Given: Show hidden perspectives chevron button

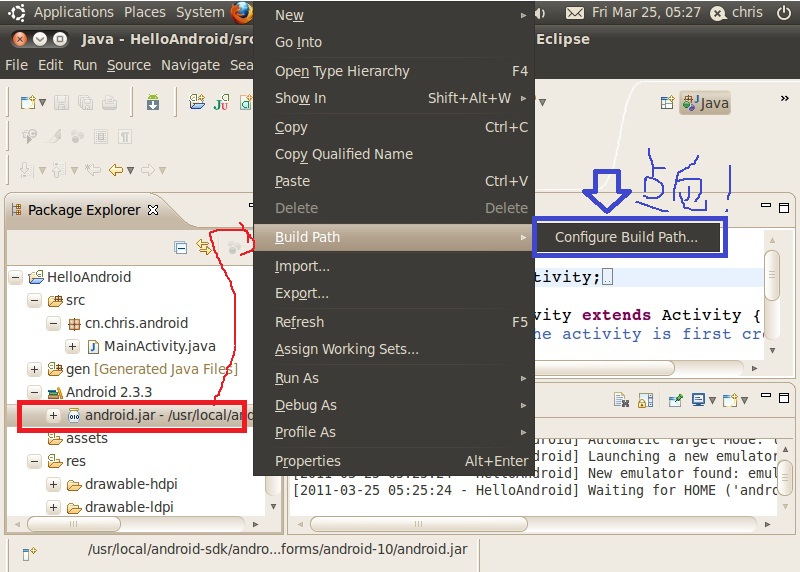Looking at the screenshot, I should (785, 98).
